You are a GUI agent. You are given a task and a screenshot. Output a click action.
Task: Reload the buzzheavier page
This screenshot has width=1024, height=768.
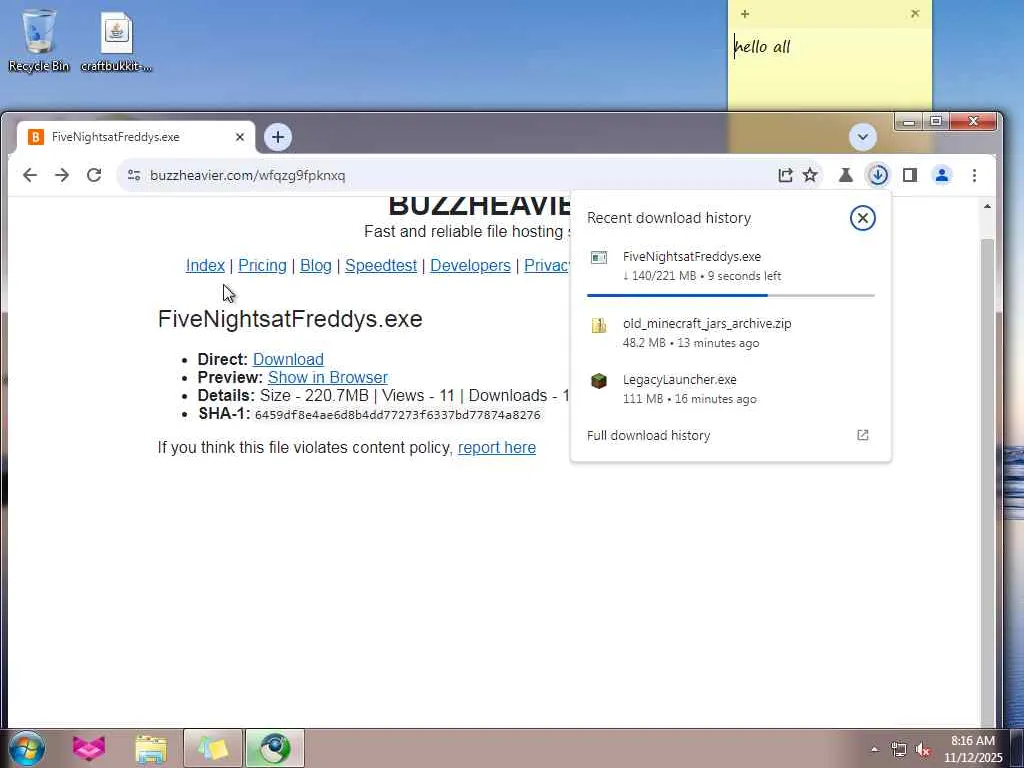pos(94,175)
